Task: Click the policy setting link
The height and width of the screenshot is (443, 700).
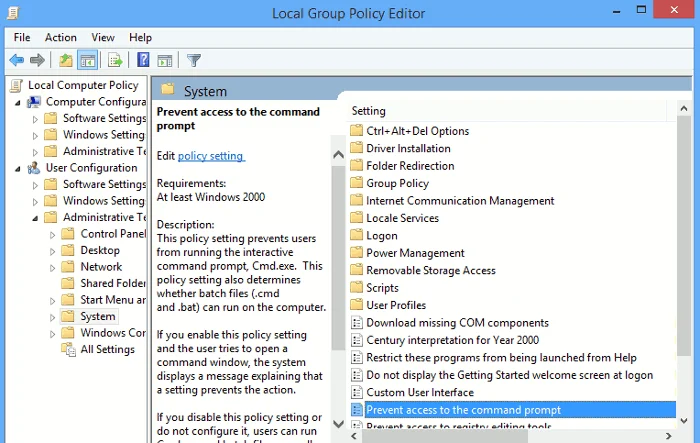Action: [211, 156]
